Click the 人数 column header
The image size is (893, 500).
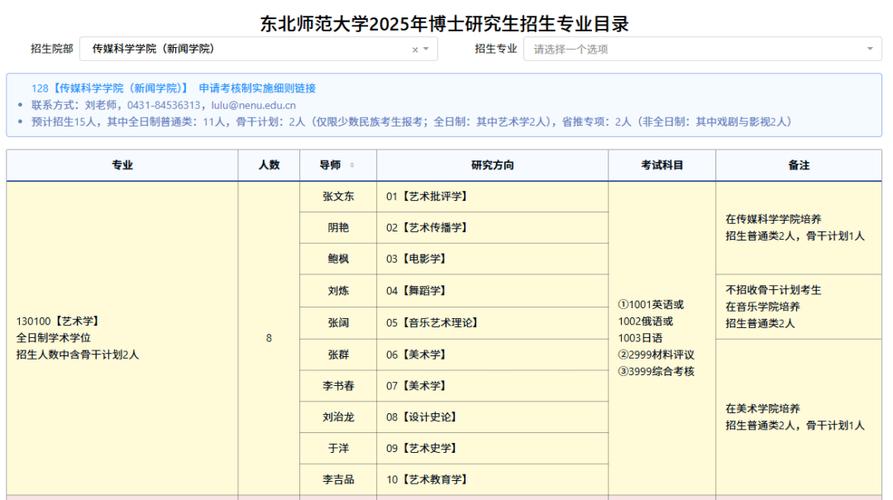[x=269, y=165]
